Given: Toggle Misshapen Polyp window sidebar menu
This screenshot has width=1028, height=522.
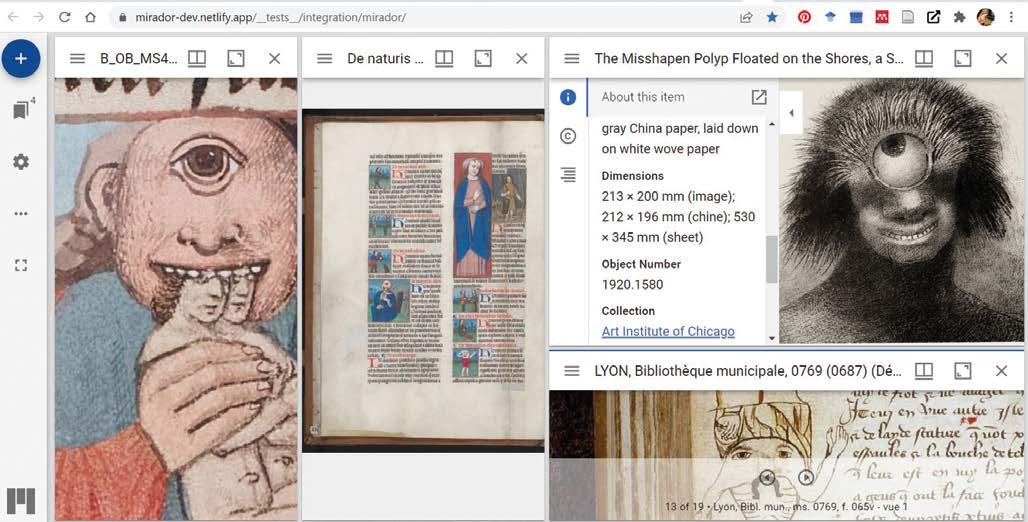Looking at the screenshot, I should coord(572,58).
